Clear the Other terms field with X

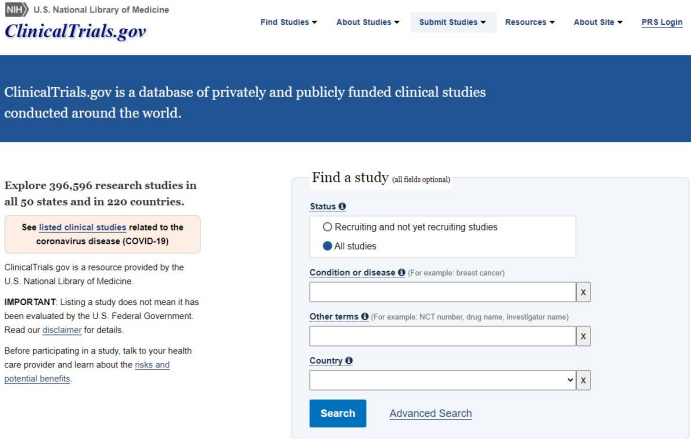click(584, 337)
